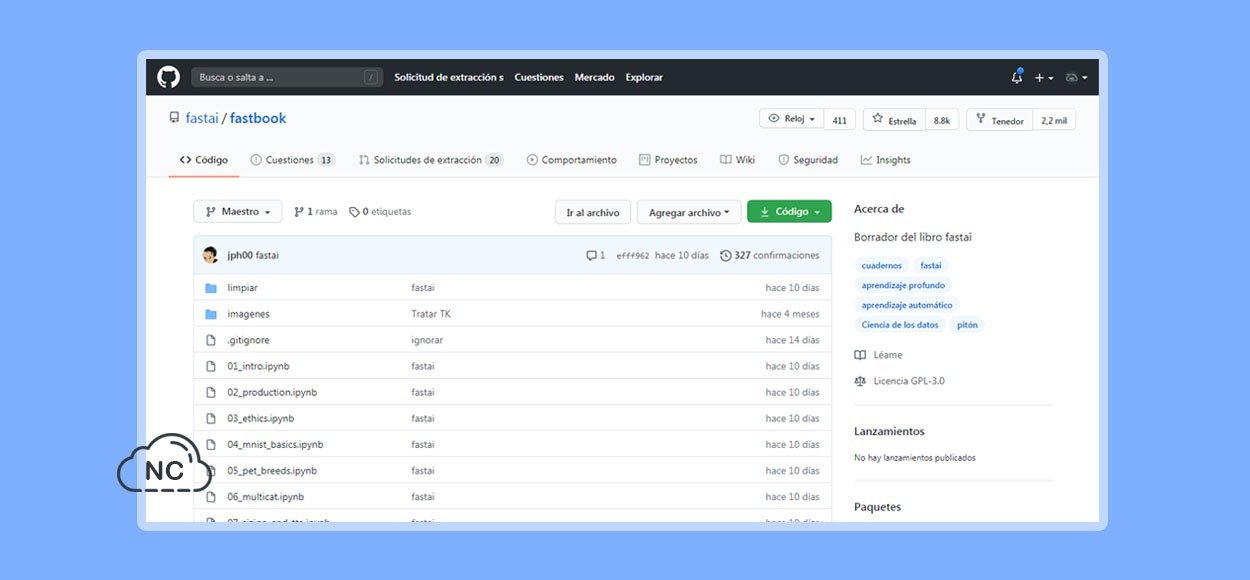This screenshot has width=1250, height=580.
Task: Click the '0 etiquetas' tags link
Action: click(380, 212)
